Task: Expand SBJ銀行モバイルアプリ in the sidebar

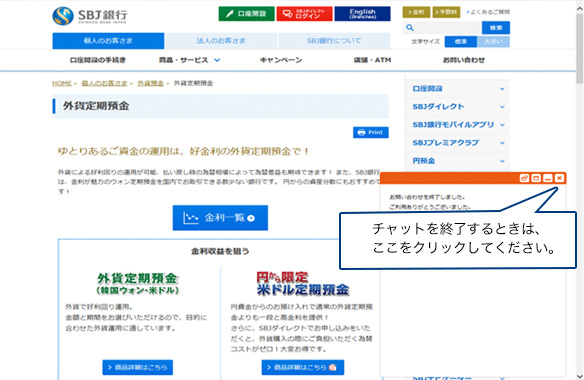Action: 457,125
